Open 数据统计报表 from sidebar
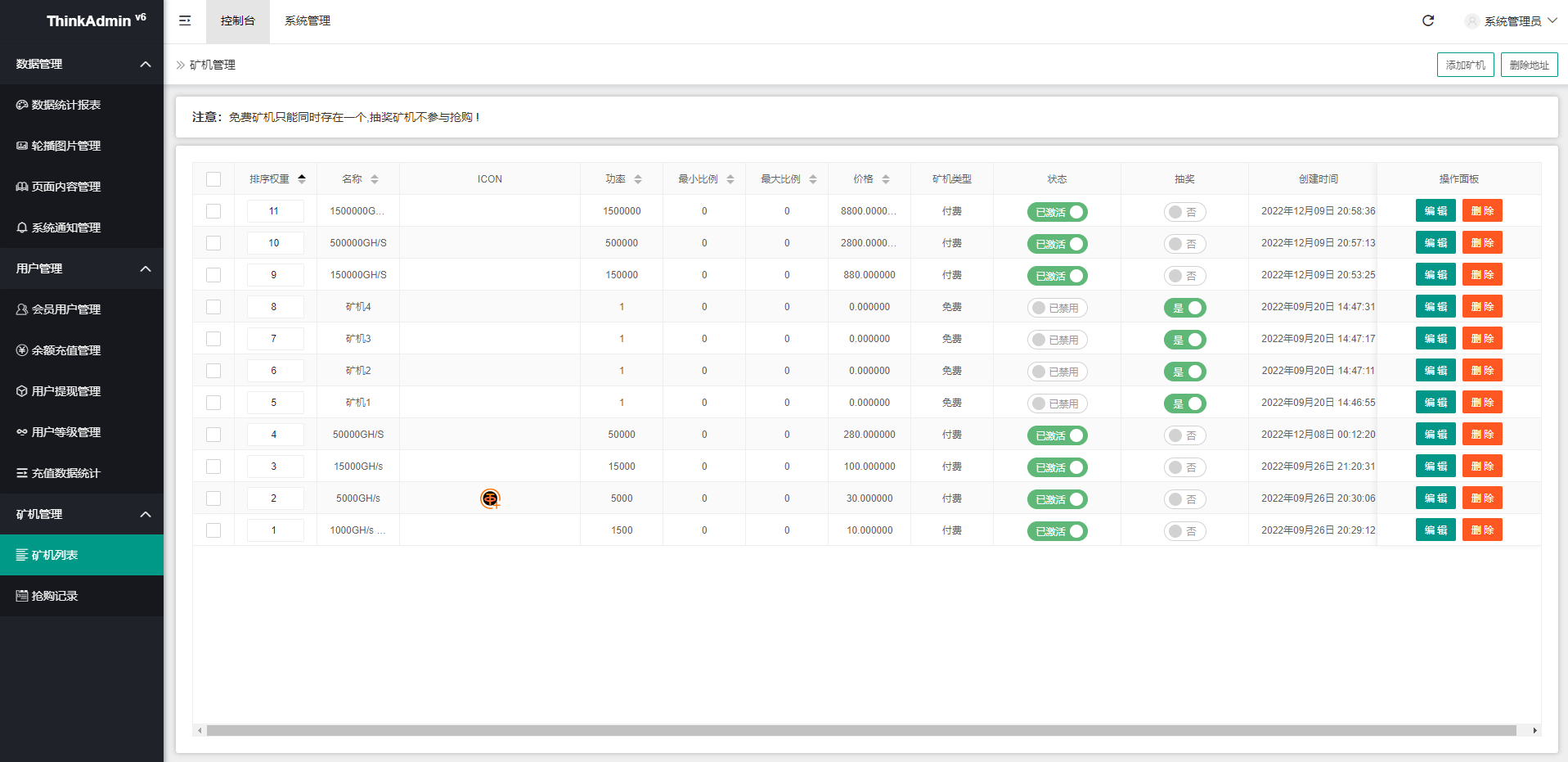1568x762 pixels. coord(65,105)
